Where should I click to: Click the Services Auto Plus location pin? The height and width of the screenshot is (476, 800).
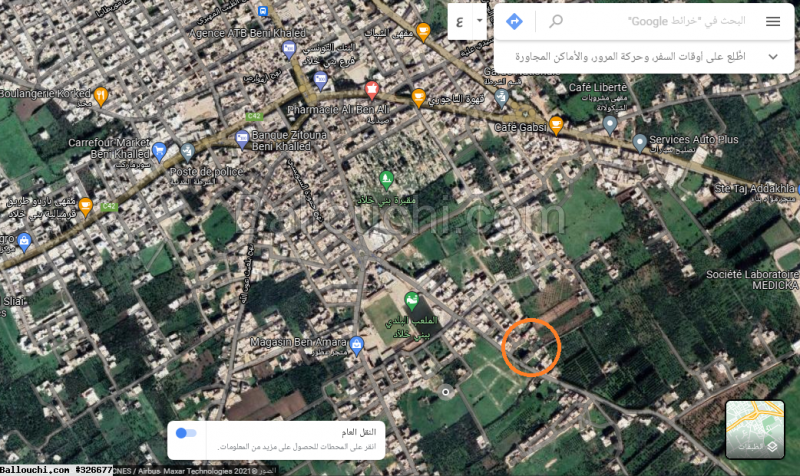[640, 143]
